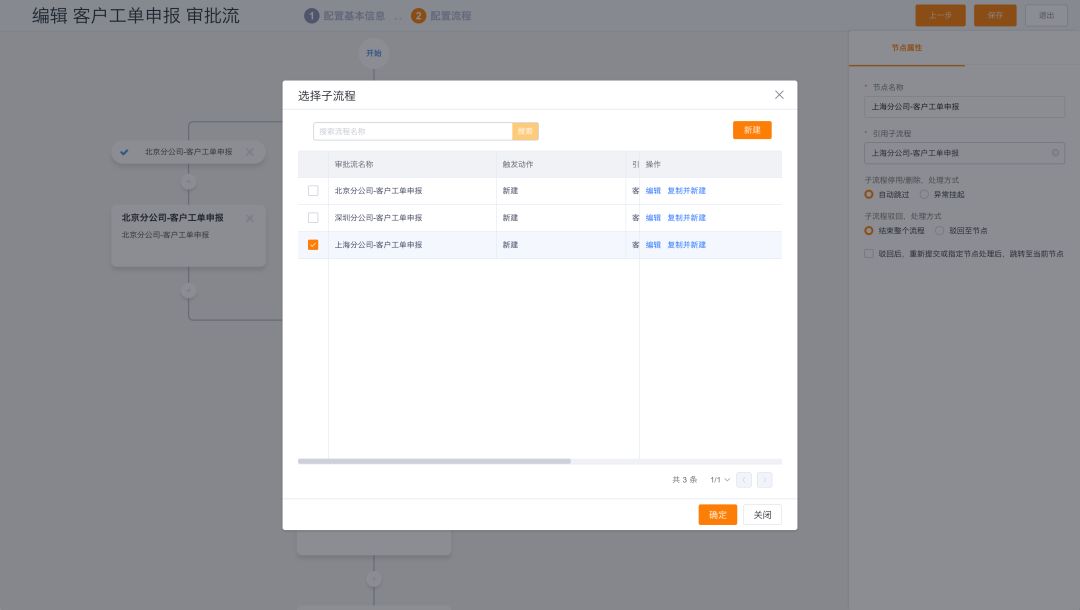Click the 搜索流程名称 search field

pos(413,132)
